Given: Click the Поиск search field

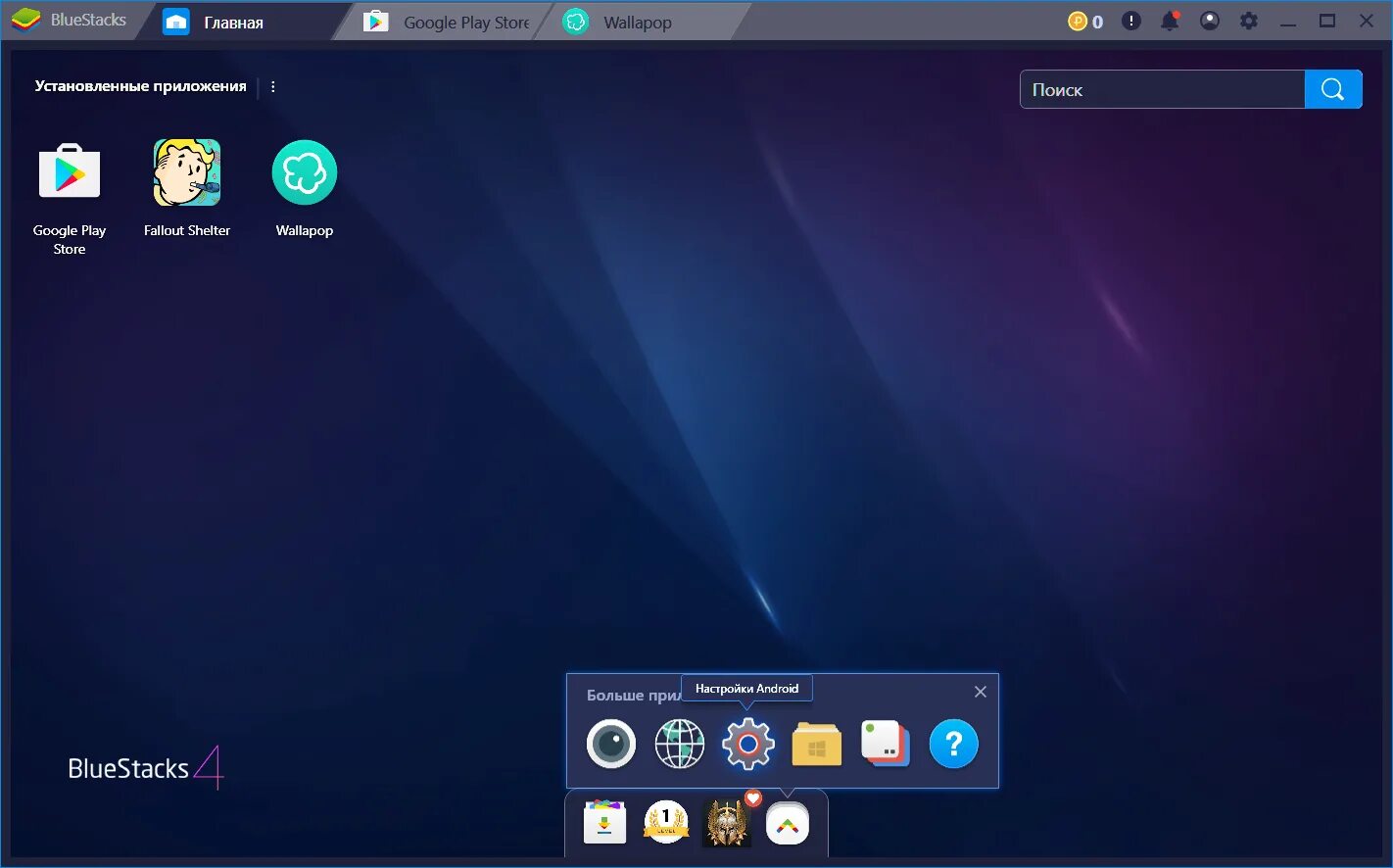Looking at the screenshot, I should tap(1163, 89).
